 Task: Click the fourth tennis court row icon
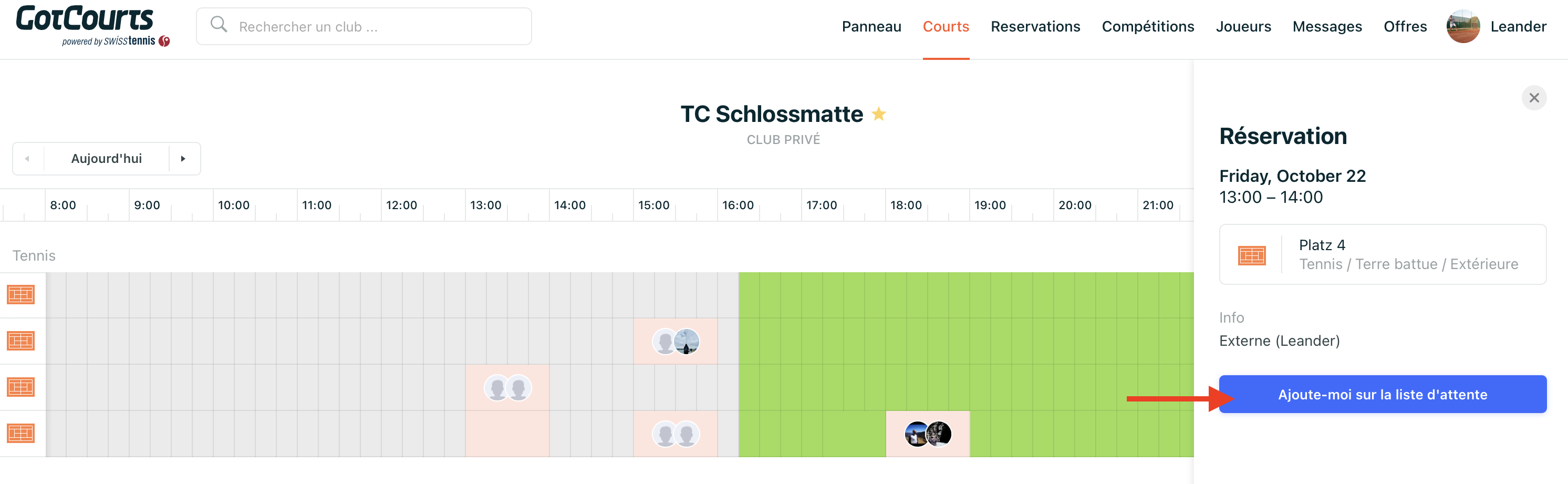(x=20, y=434)
